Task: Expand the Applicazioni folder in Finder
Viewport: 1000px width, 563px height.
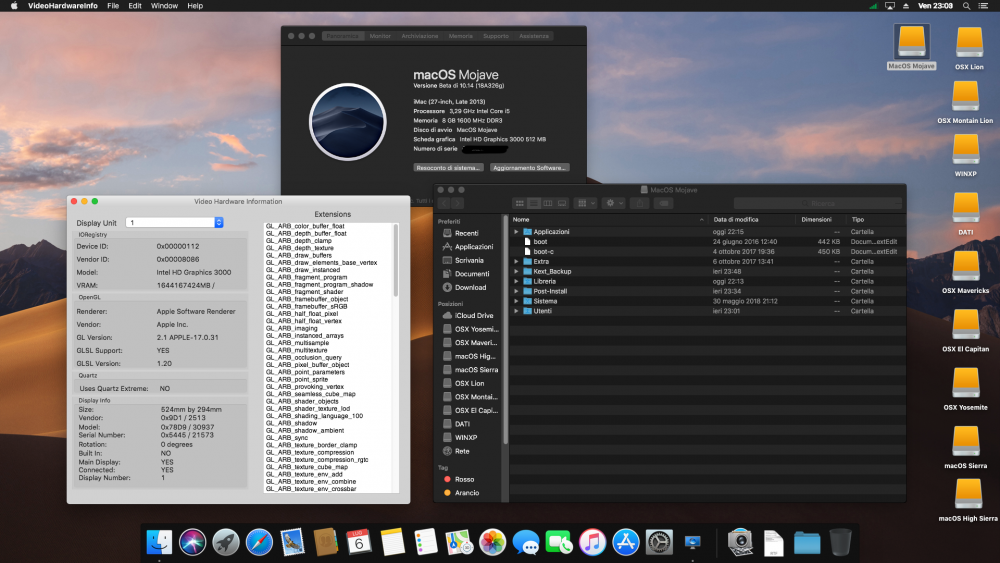Action: [x=516, y=232]
